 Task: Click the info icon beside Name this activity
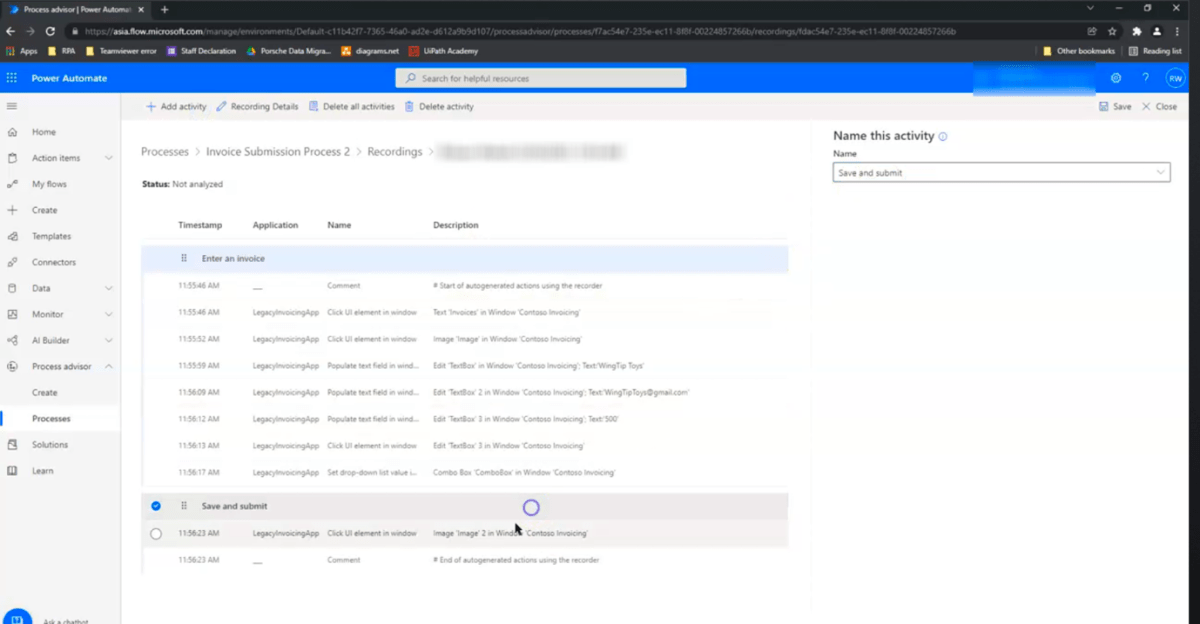[943, 136]
